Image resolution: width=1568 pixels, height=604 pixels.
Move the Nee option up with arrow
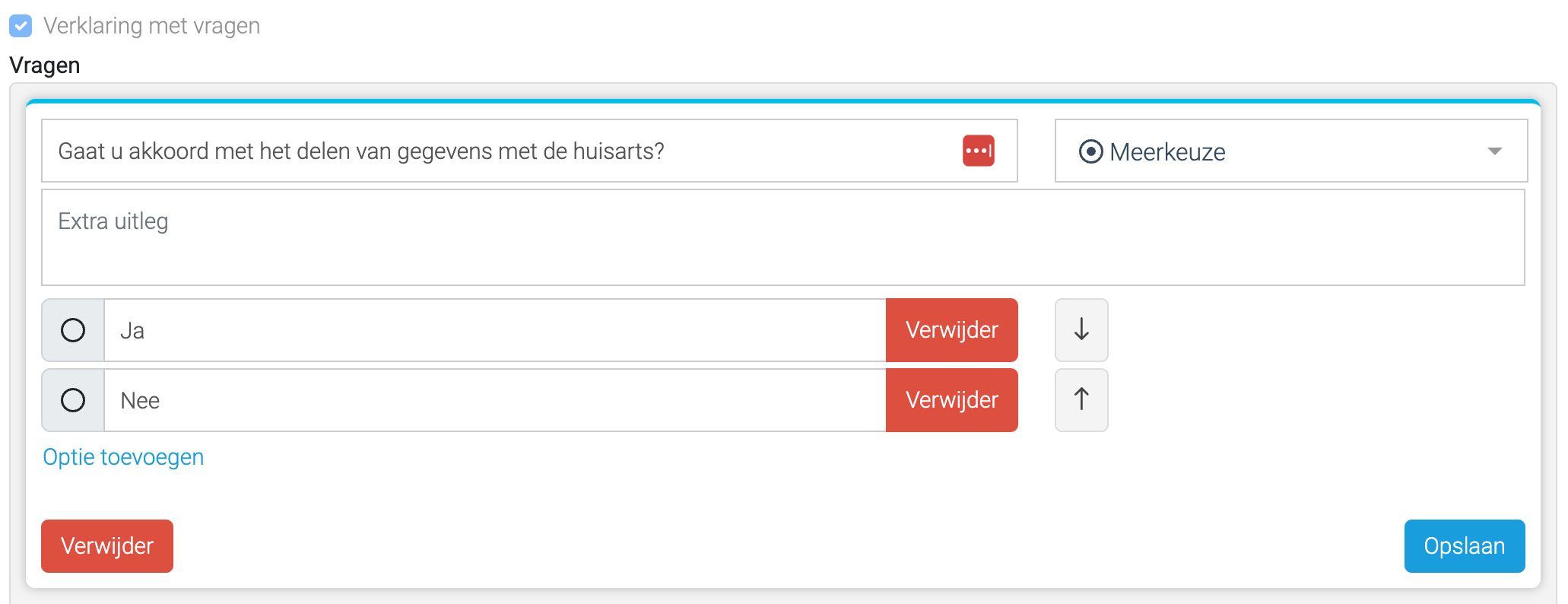pos(1081,400)
